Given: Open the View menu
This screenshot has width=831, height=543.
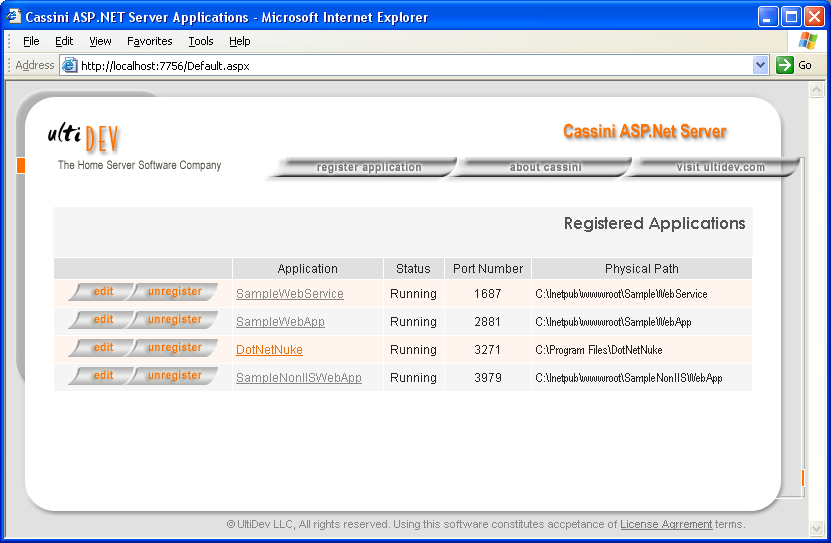Looking at the screenshot, I should tap(100, 41).
